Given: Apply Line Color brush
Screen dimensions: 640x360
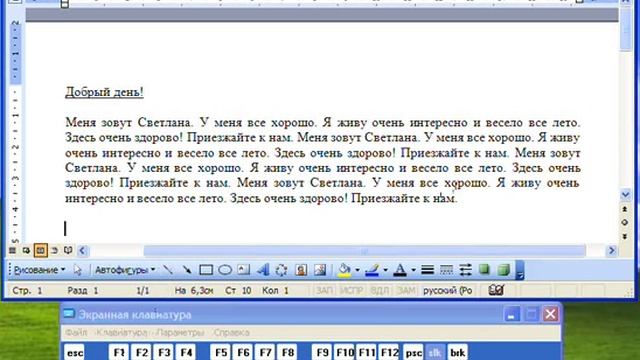Looking at the screenshot, I should [x=372, y=270].
